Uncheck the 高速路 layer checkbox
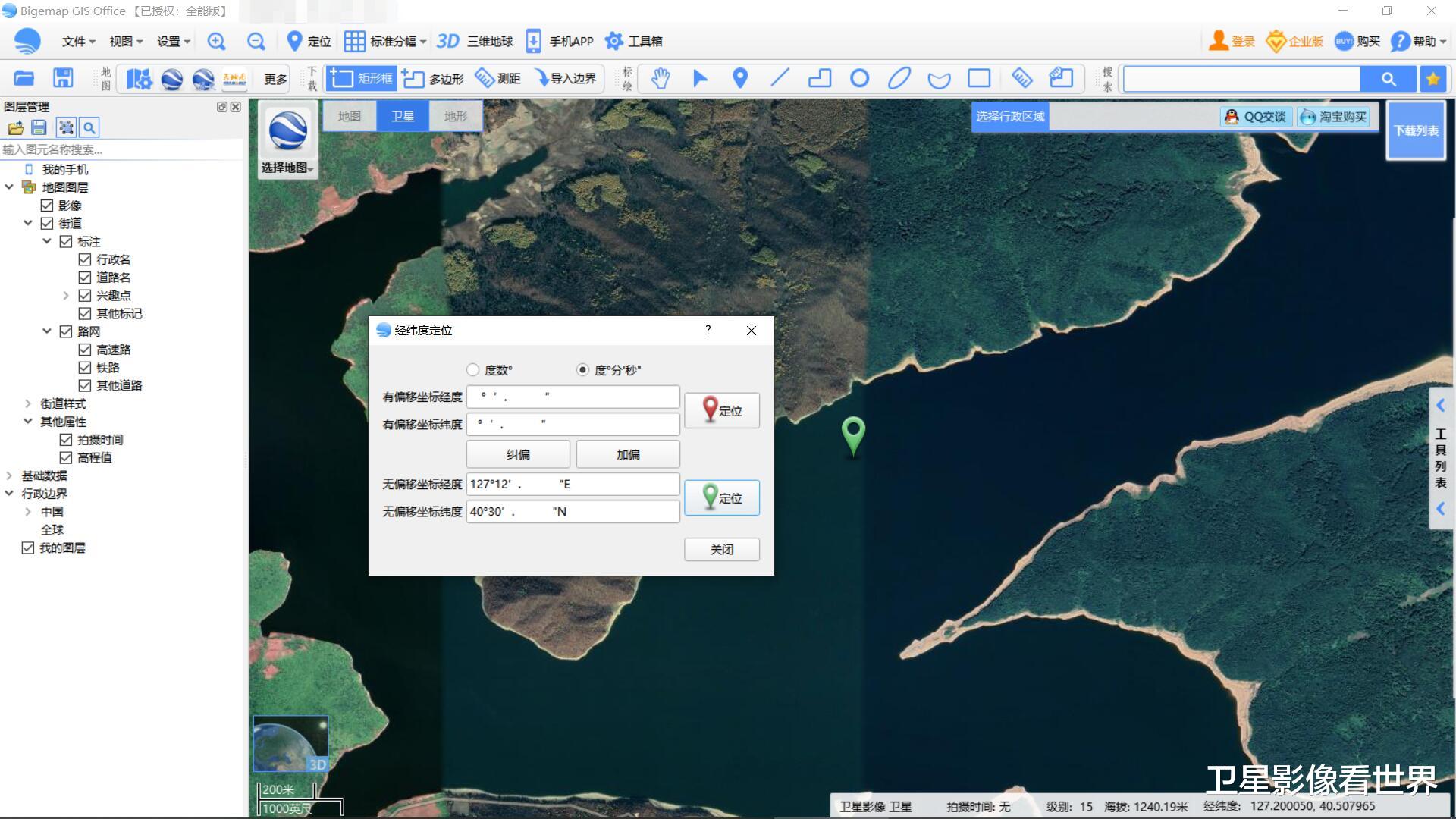 (x=85, y=350)
